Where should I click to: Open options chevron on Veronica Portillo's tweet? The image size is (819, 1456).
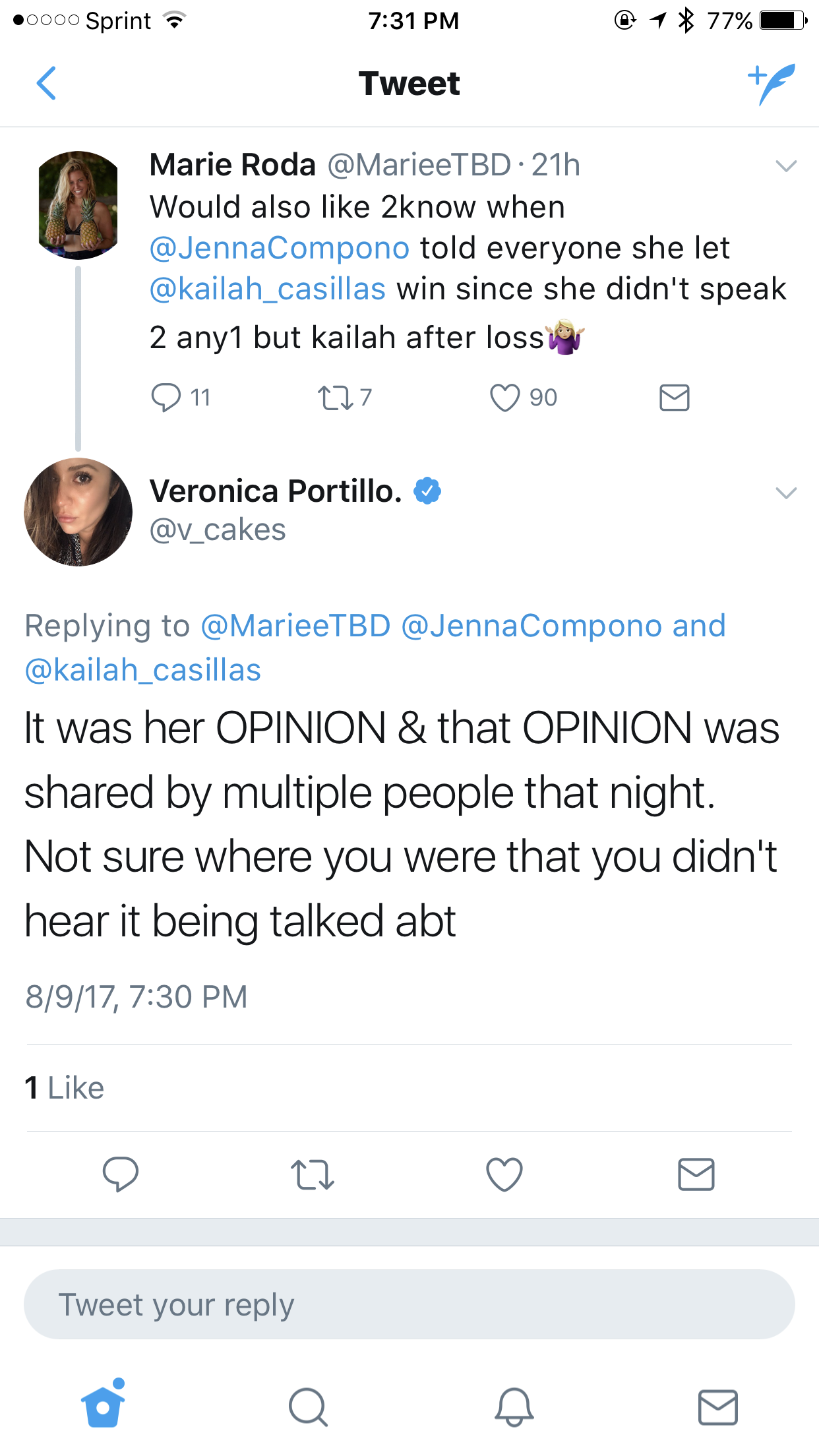(786, 493)
